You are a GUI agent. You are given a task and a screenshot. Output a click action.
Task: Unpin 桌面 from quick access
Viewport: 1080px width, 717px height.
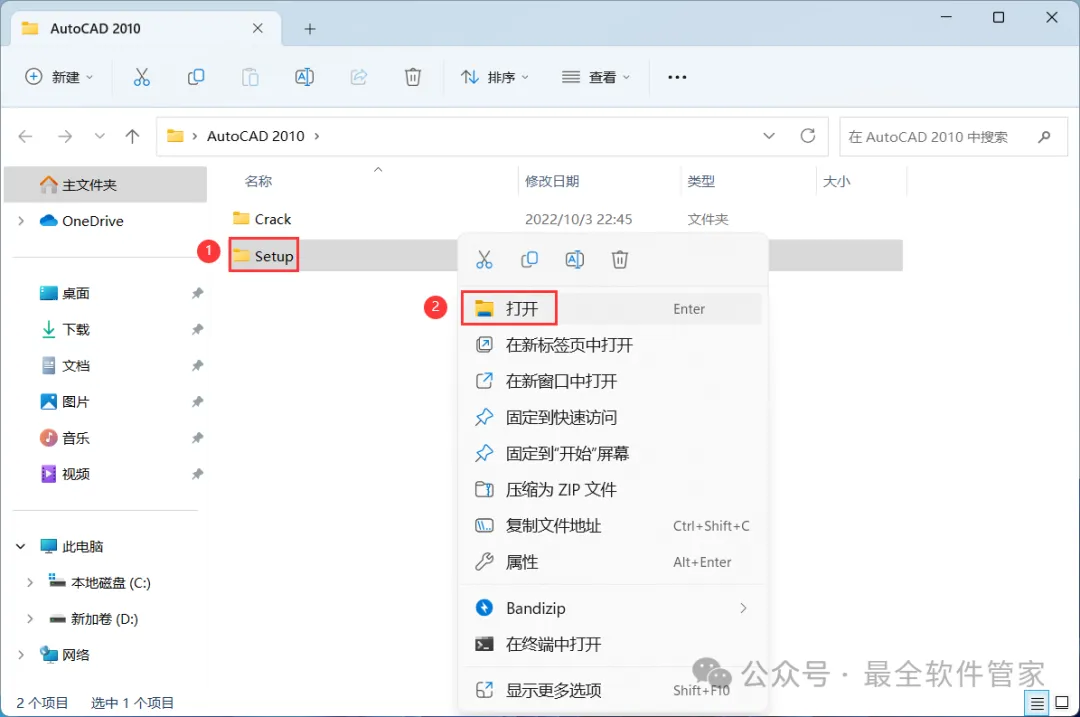pos(198,293)
